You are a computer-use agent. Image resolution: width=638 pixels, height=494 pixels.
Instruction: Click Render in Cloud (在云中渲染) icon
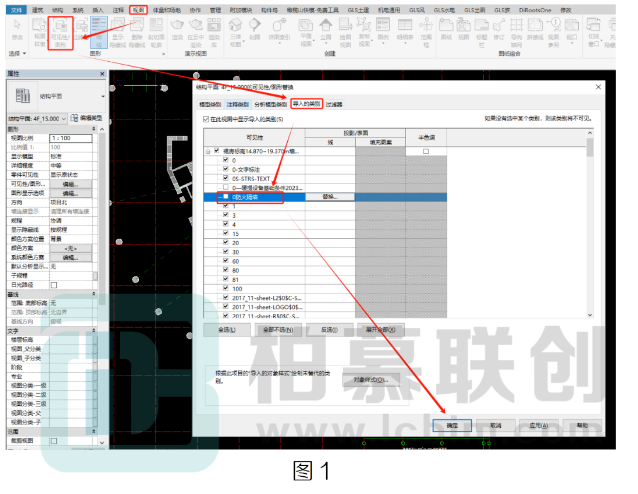196,33
